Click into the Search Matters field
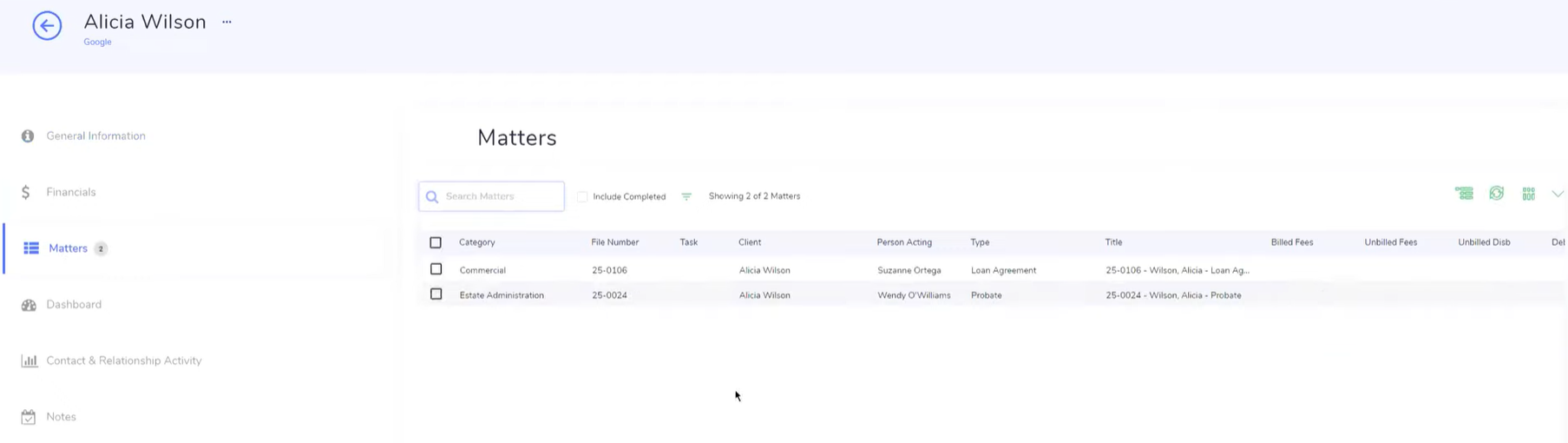1568x443 pixels. coord(501,196)
